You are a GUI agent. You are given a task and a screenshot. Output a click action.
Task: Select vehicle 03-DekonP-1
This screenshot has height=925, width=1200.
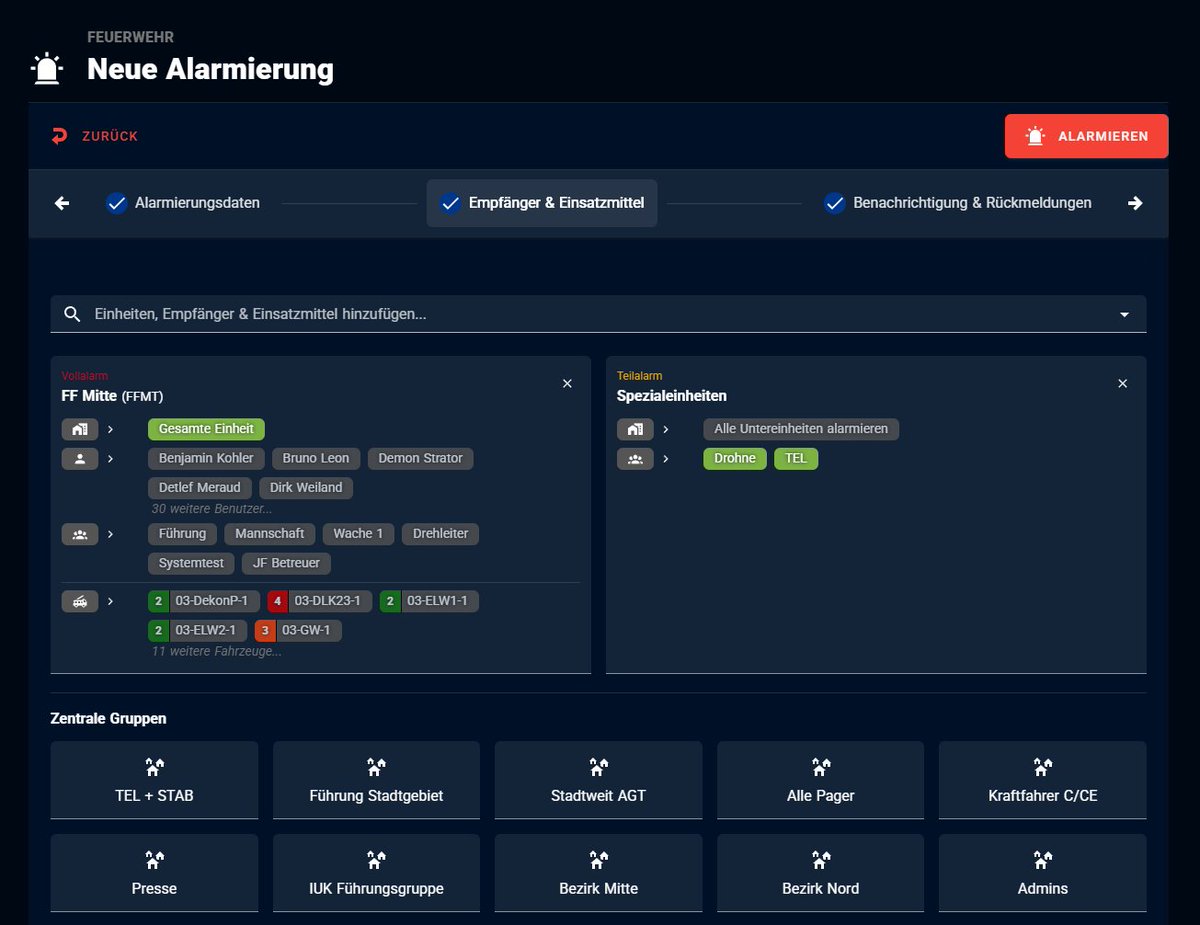tap(203, 602)
